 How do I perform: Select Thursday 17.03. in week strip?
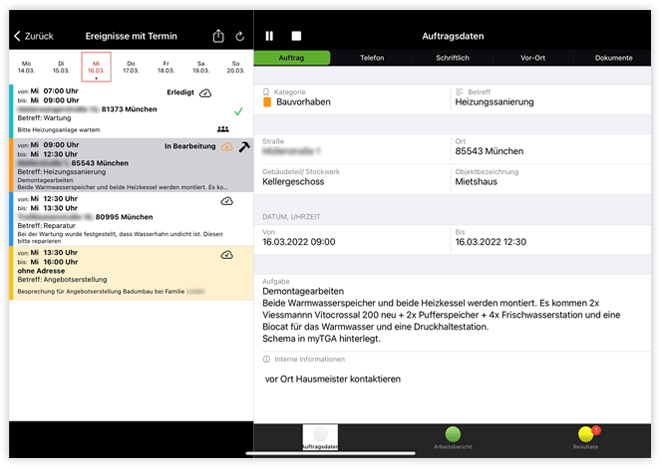(131, 67)
